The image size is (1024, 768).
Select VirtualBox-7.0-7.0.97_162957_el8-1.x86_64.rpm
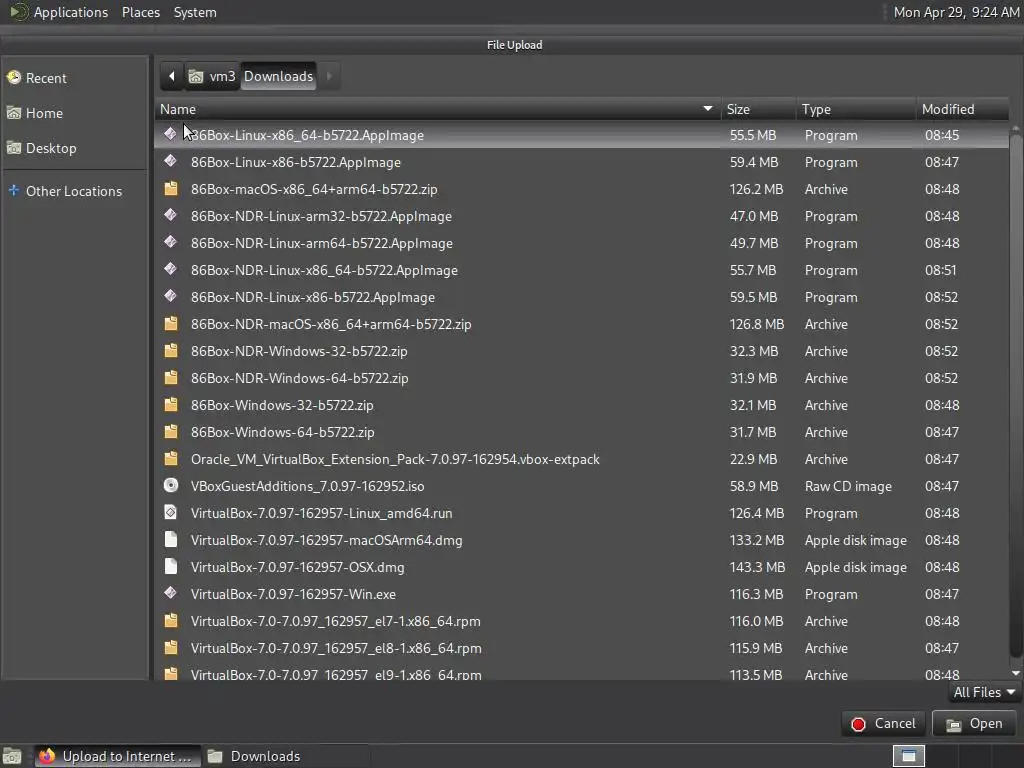coord(581,648)
